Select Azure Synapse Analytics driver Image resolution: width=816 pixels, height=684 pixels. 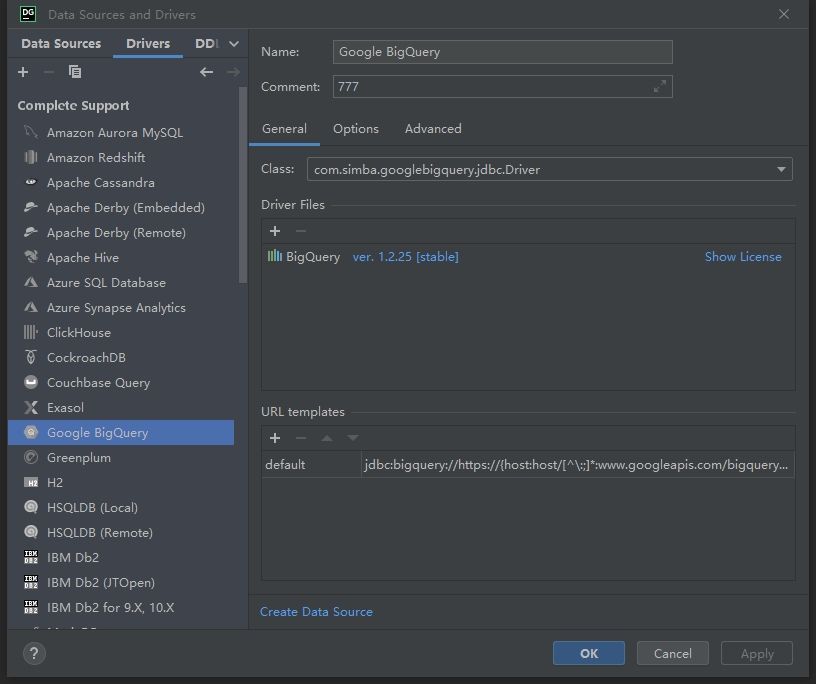[x=121, y=307]
